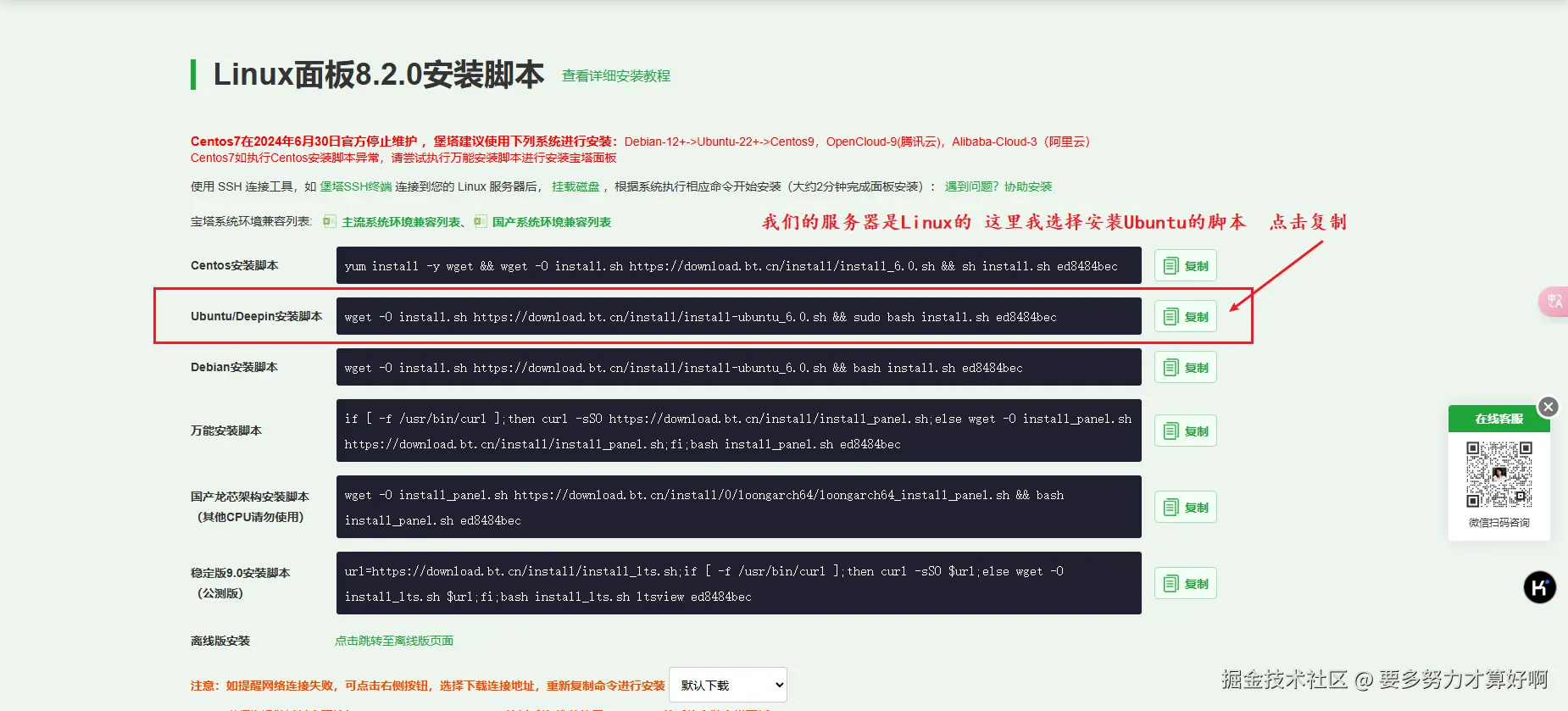Open 主流系统环境兼容列表 link
Screen dimensions: 1568x711
coord(402,222)
